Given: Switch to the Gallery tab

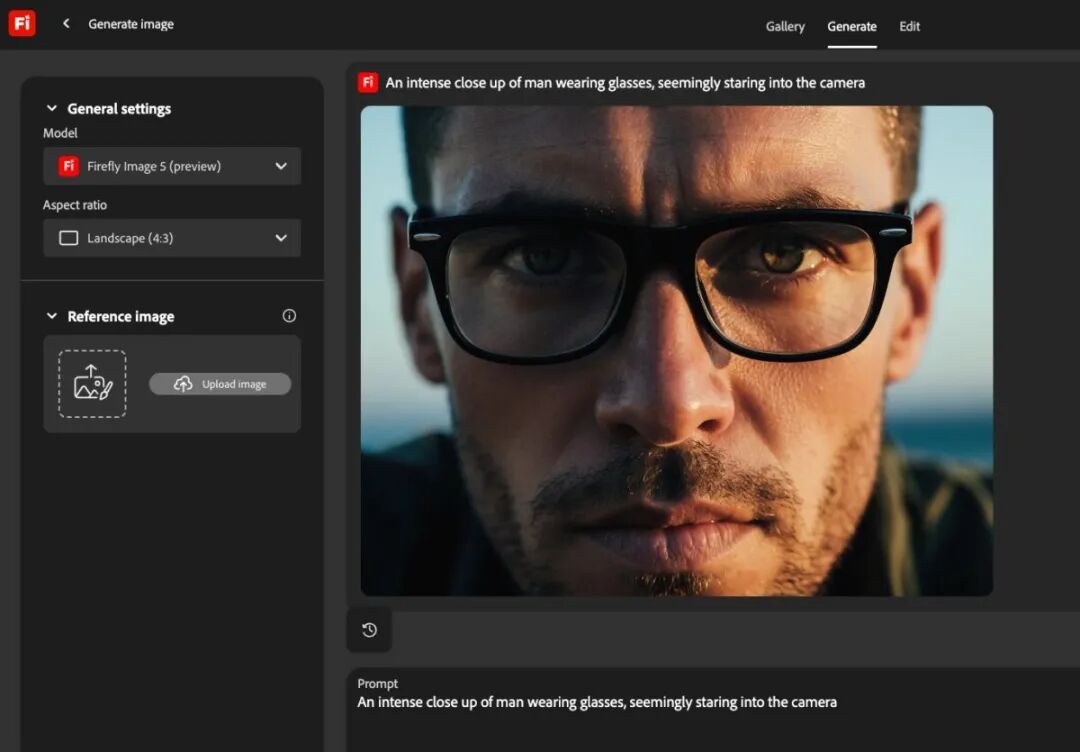Looking at the screenshot, I should pos(785,26).
